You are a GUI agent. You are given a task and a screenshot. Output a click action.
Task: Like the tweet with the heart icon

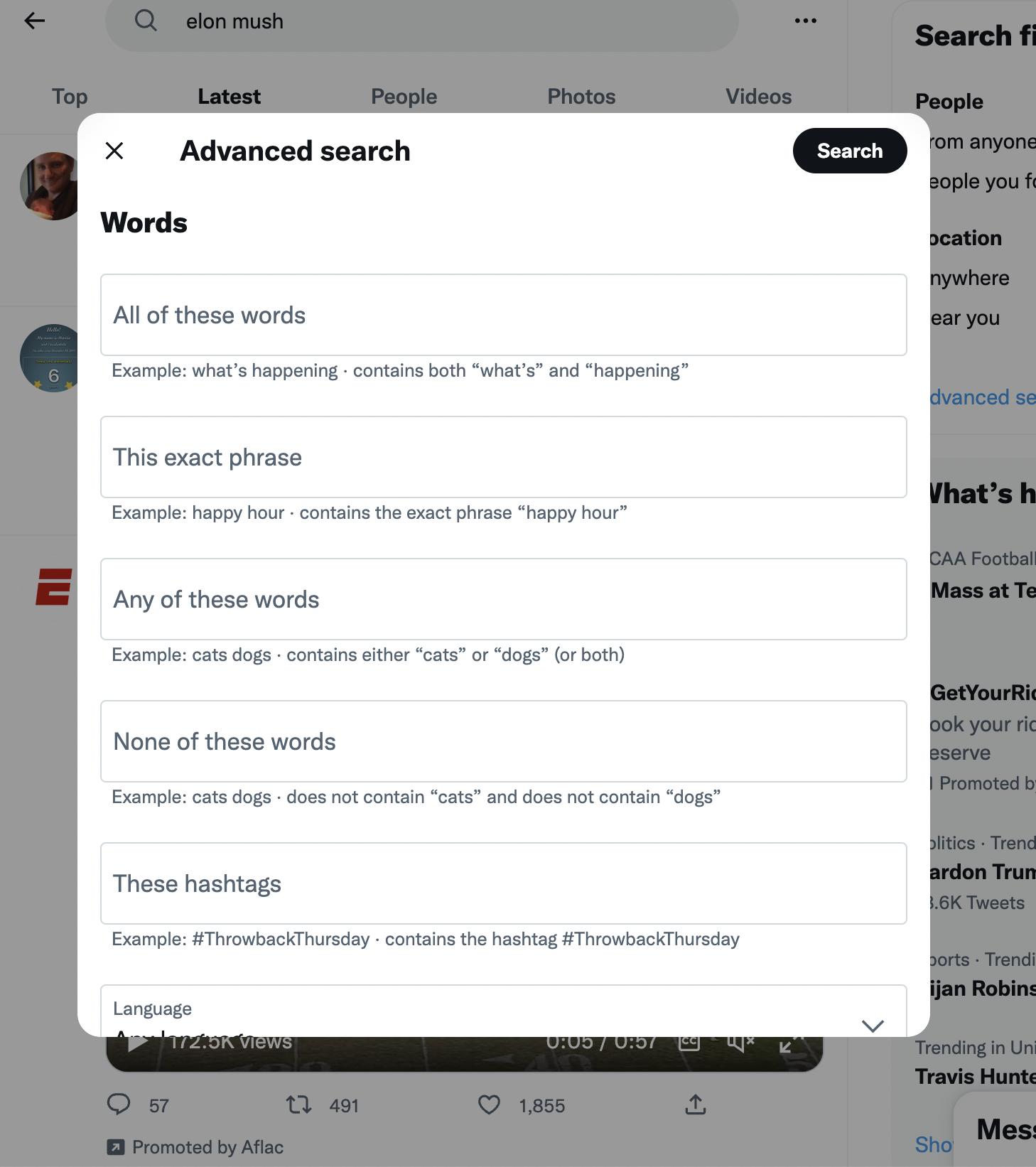[489, 1104]
